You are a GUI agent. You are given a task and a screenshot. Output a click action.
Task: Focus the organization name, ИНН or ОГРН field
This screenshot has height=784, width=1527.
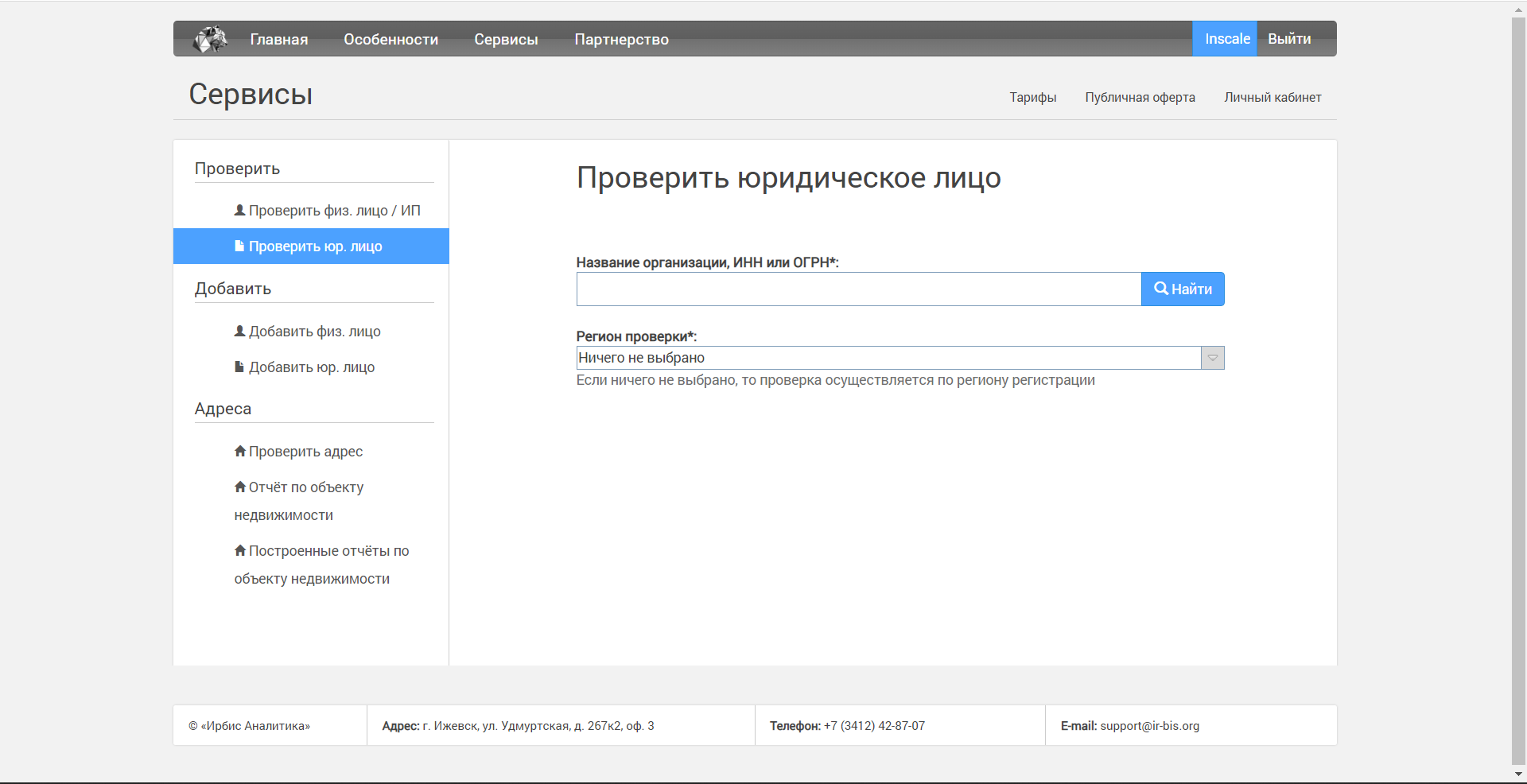[859, 289]
